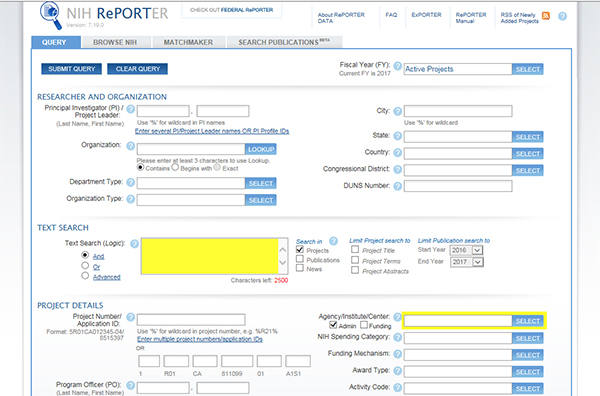Select the Or text logic radio
The width and height of the screenshot is (600, 396).
85,265
